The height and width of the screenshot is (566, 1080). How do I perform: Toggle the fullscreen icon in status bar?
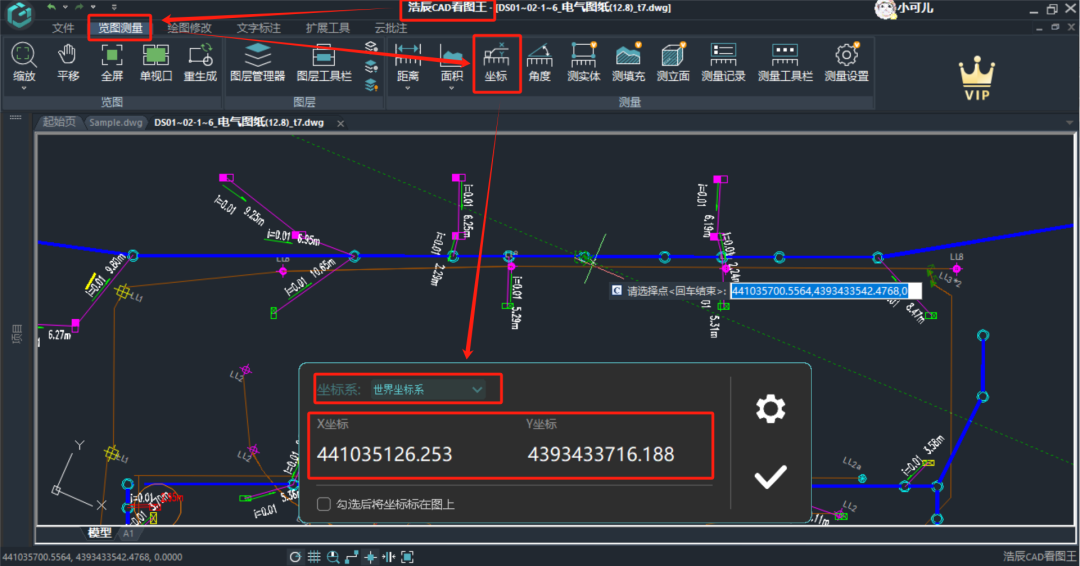pyautogui.click(x=407, y=557)
